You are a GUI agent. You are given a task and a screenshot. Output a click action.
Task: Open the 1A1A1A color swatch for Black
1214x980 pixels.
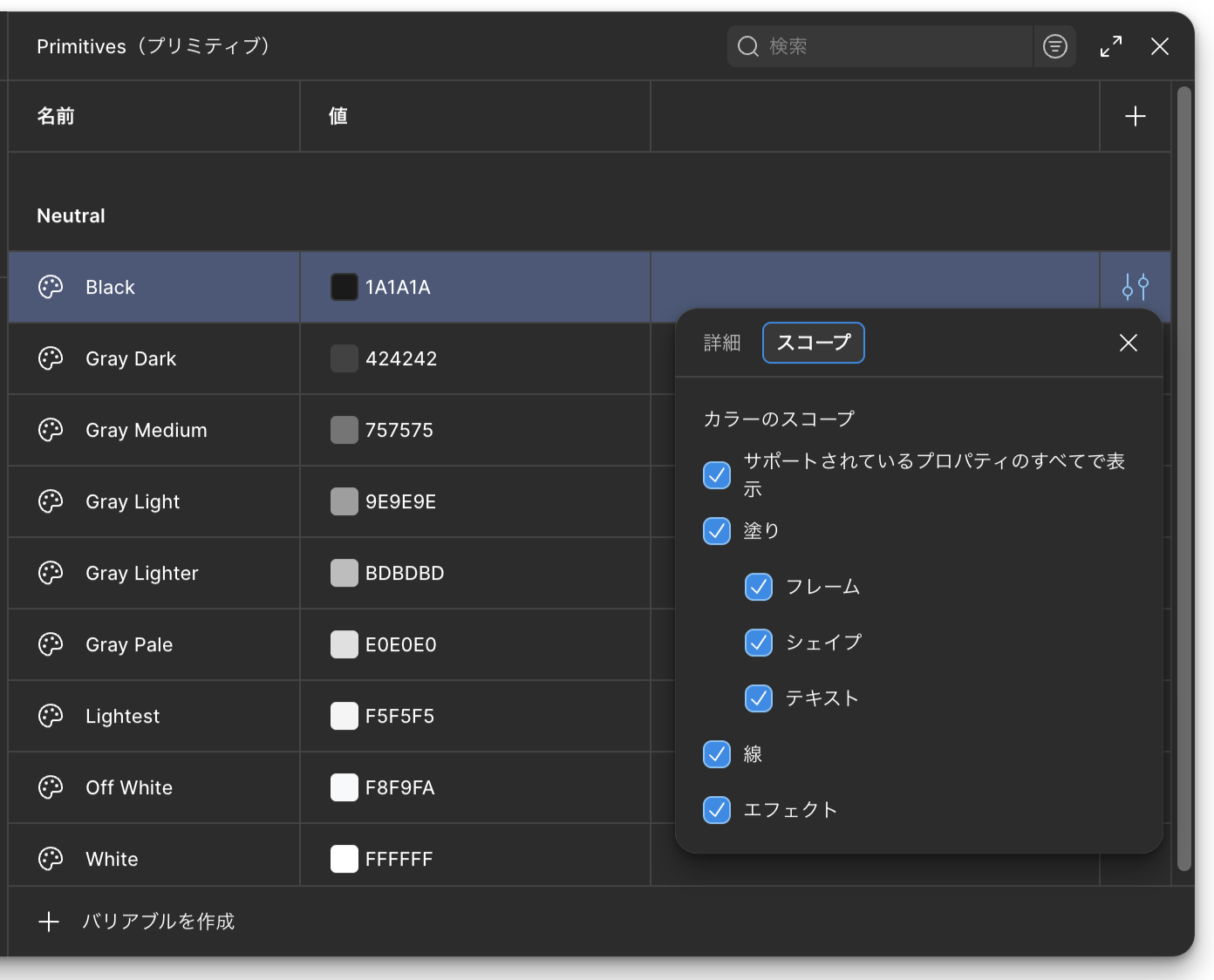pos(344,287)
